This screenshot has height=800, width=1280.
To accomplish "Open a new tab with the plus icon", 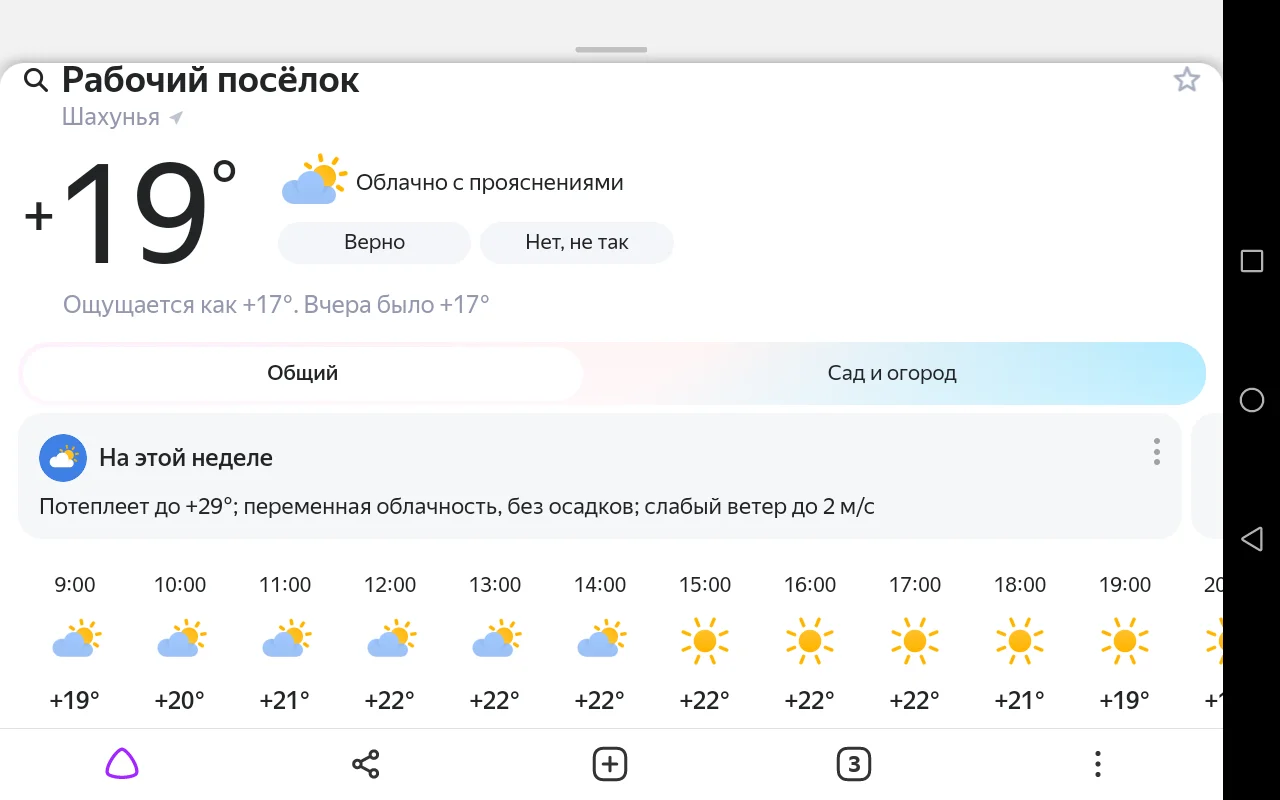I will pos(609,763).
